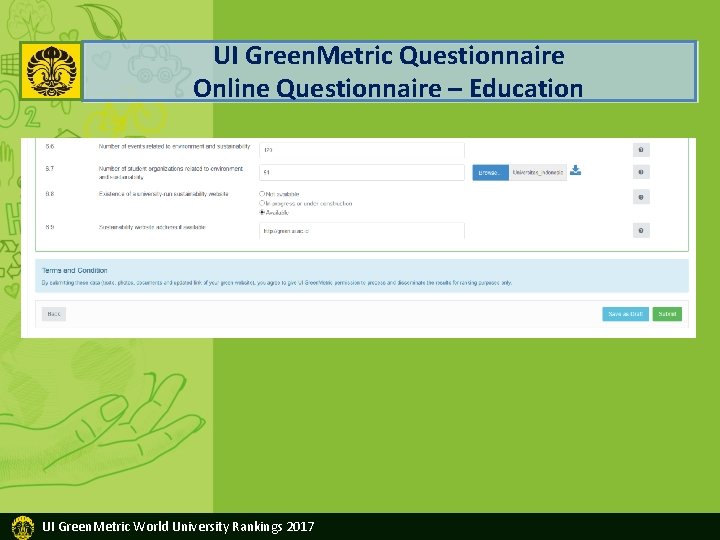The width and height of the screenshot is (720, 540).
Task: Click the Universitas_Indonesia file name box
Action: [x=538, y=173]
